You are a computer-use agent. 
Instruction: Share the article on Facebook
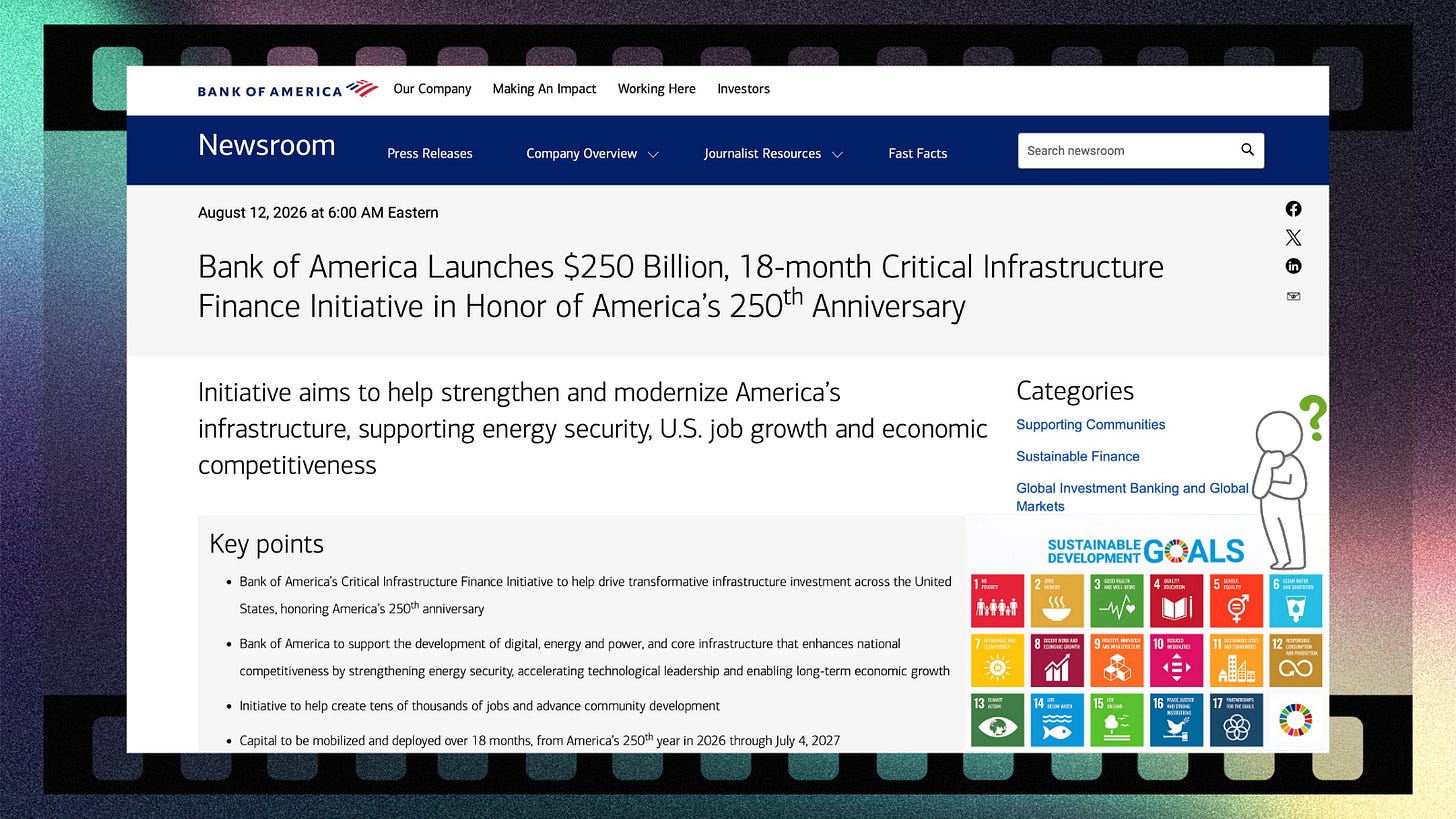pyautogui.click(x=1293, y=209)
